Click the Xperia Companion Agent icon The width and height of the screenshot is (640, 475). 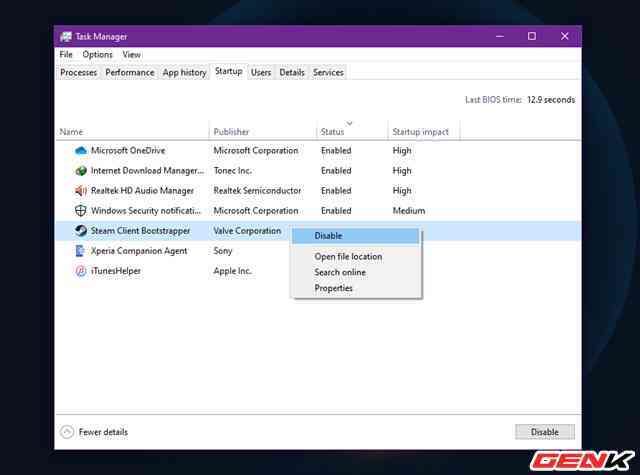80,251
